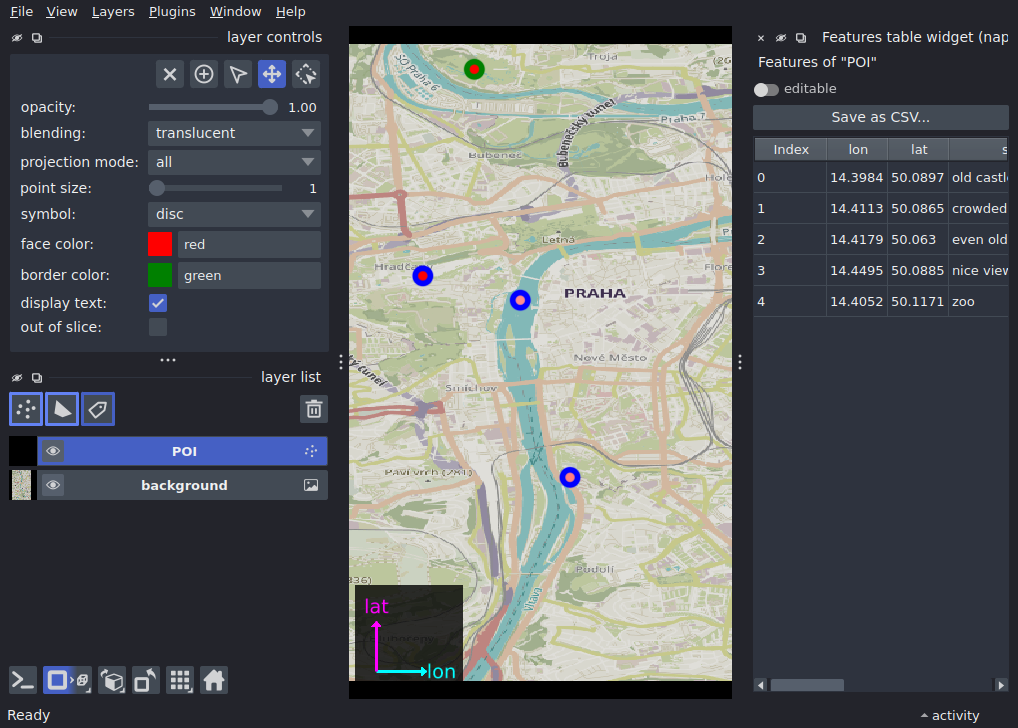Click the red face color swatch
The height and width of the screenshot is (728, 1018).
(x=160, y=244)
